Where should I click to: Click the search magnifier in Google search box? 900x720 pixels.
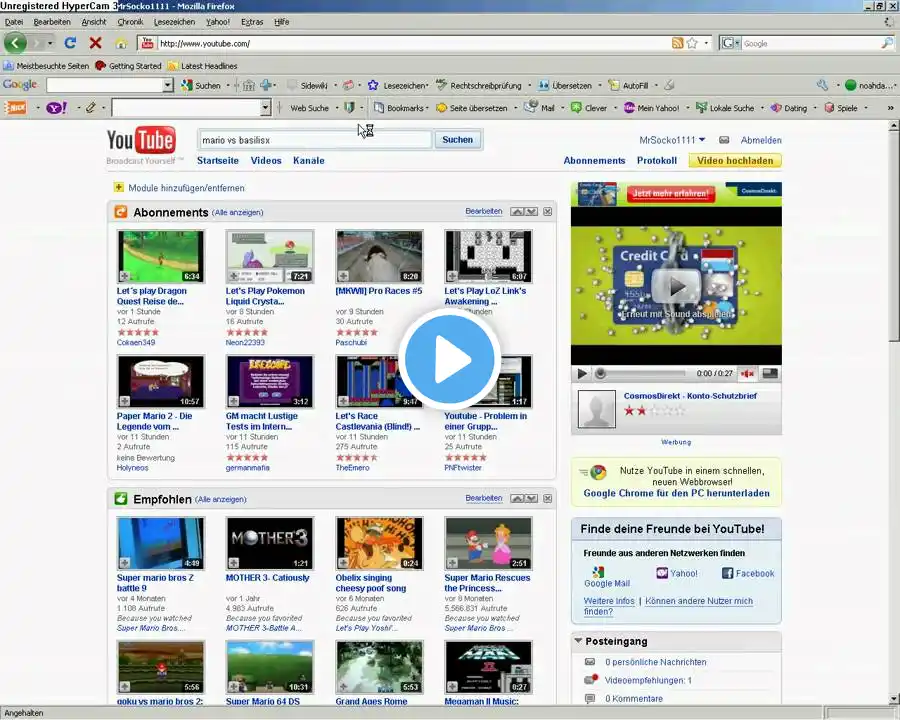(x=887, y=43)
